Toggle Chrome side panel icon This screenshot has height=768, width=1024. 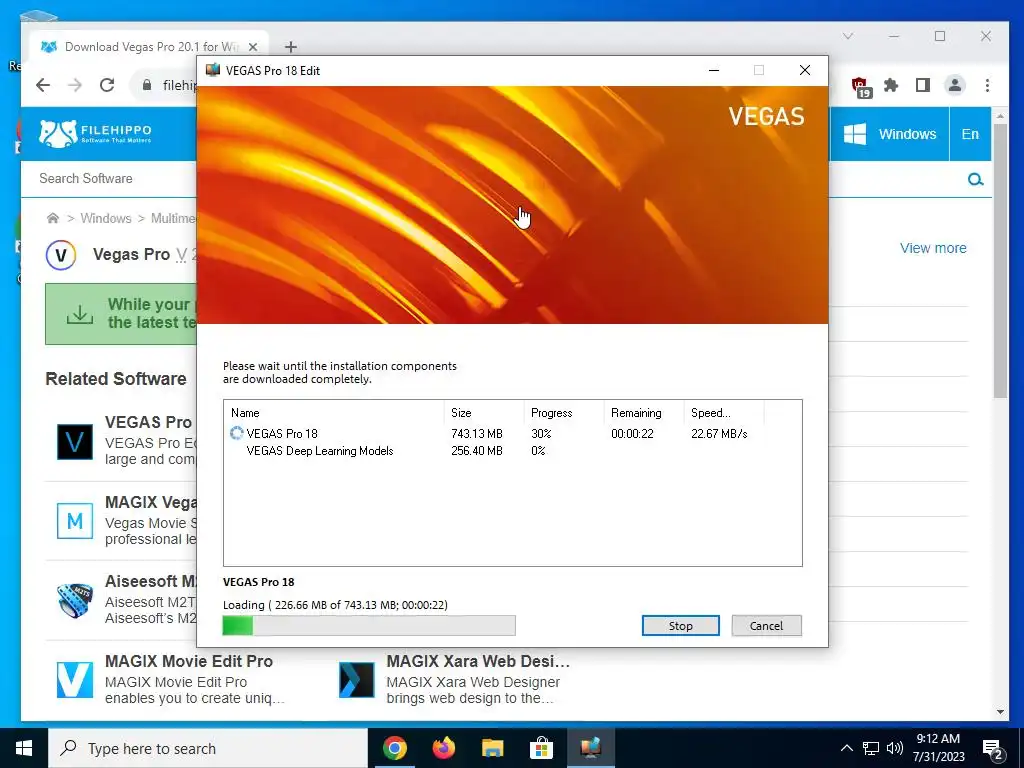(922, 85)
